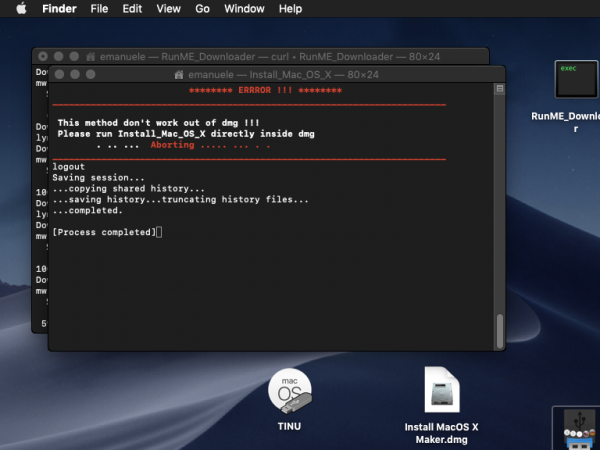Open the File menu
This screenshot has width=600, height=450.
(x=99, y=8)
